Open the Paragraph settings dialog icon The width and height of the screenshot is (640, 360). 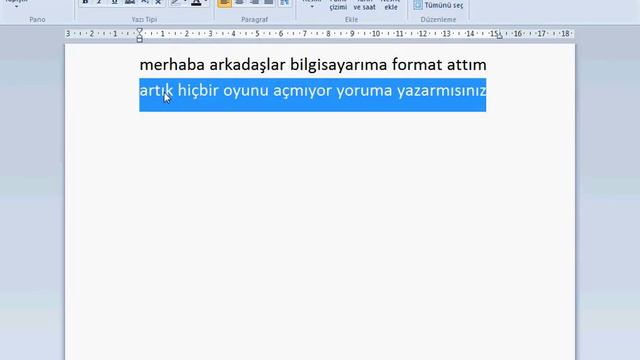[x=284, y=2]
